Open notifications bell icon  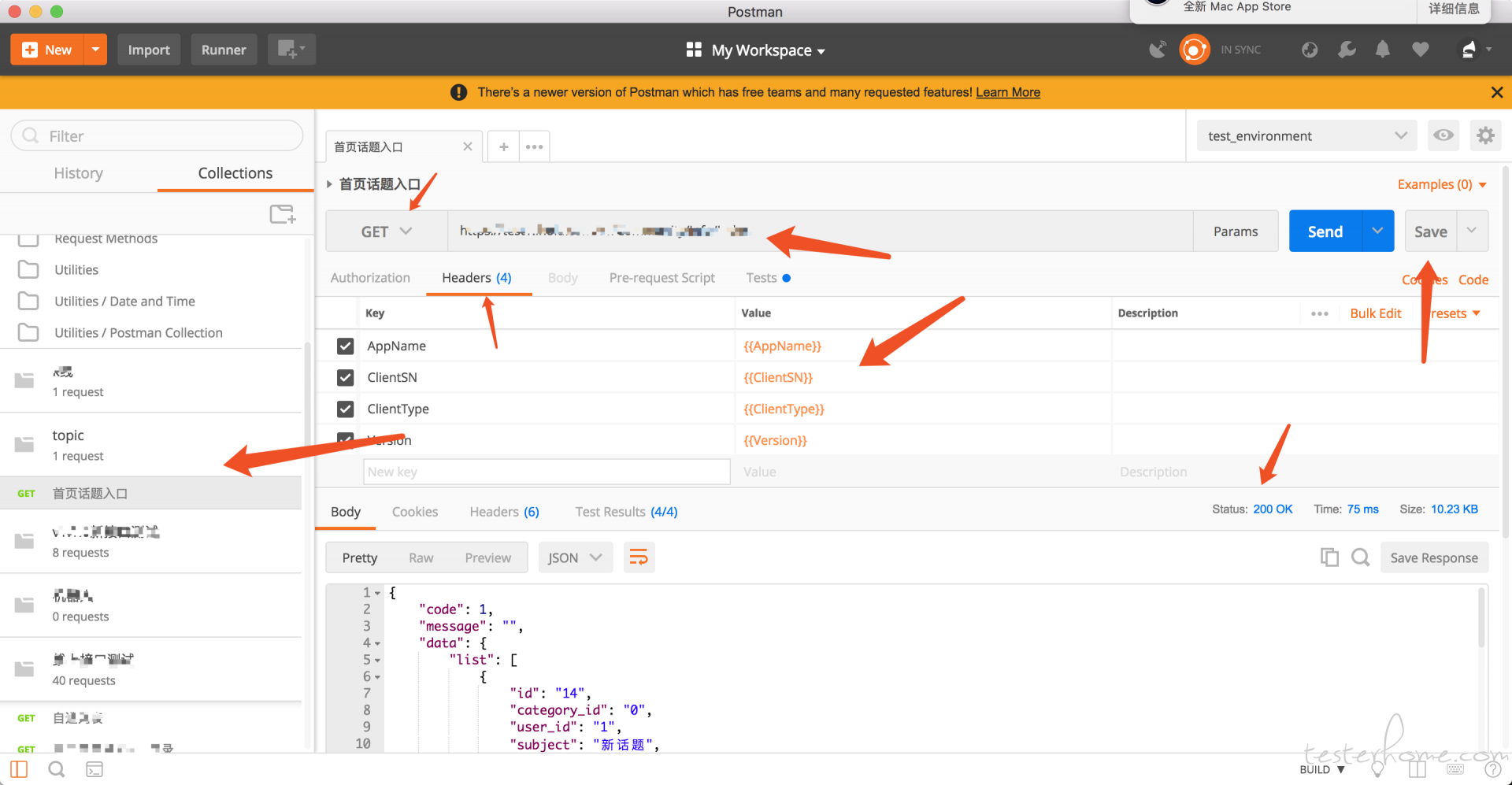point(1383,50)
